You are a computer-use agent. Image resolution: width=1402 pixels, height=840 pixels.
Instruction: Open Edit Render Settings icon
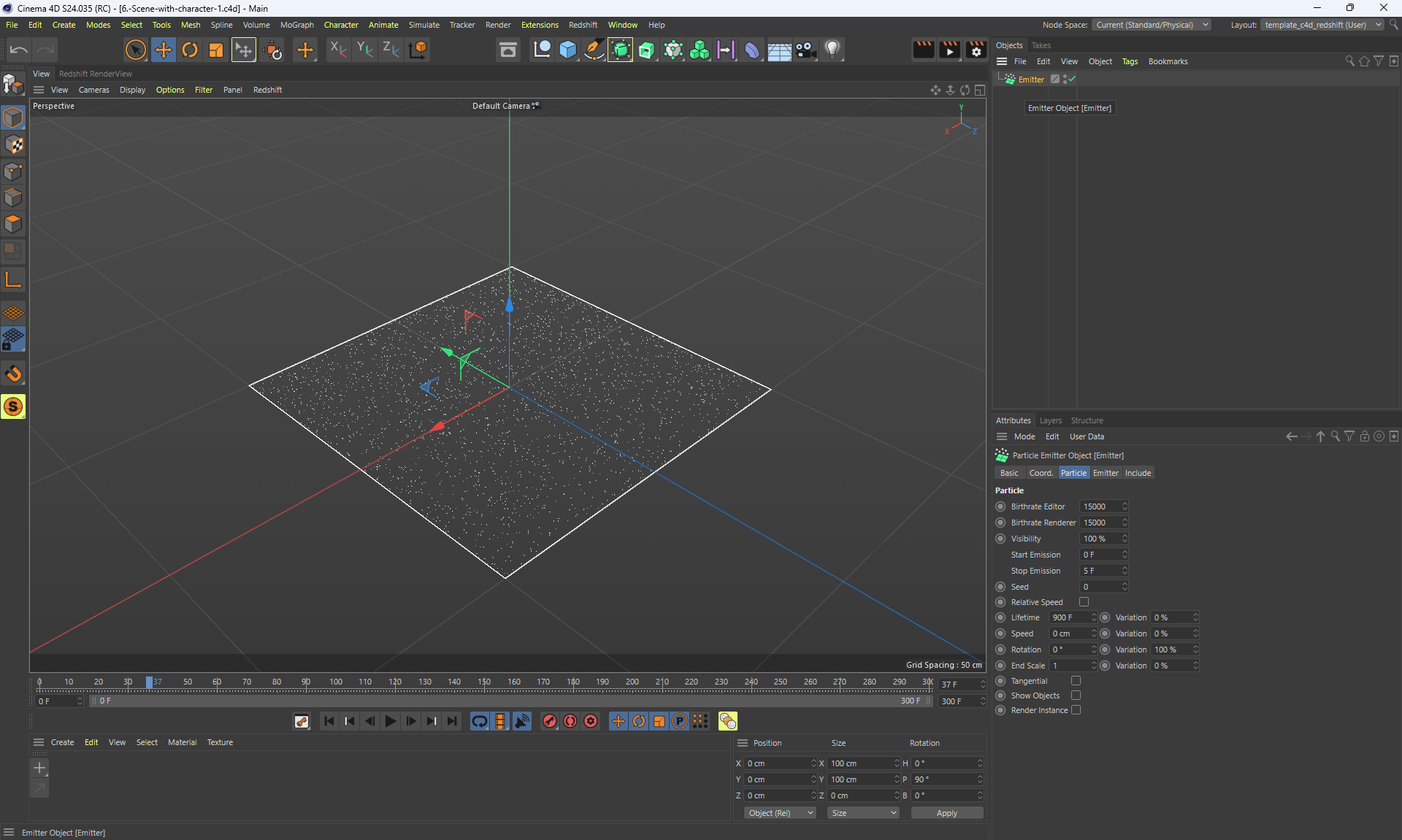(x=976, y=50)
